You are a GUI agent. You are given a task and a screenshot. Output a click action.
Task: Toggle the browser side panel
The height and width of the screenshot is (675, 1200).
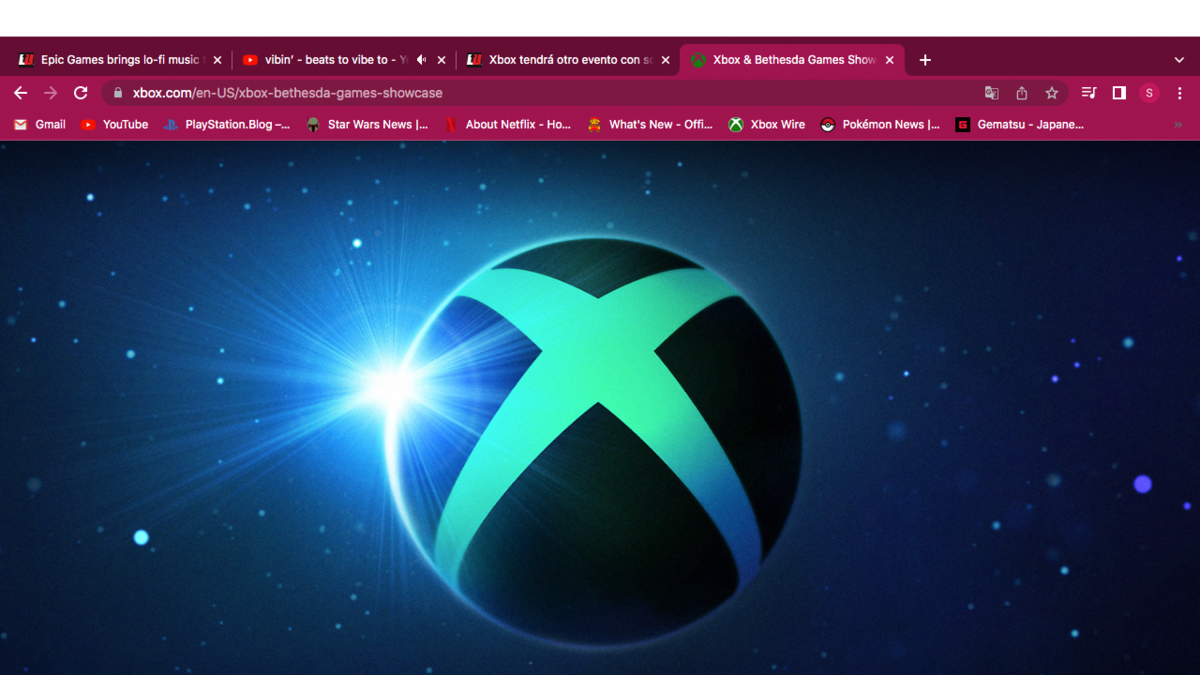(x=1119, y=93)
